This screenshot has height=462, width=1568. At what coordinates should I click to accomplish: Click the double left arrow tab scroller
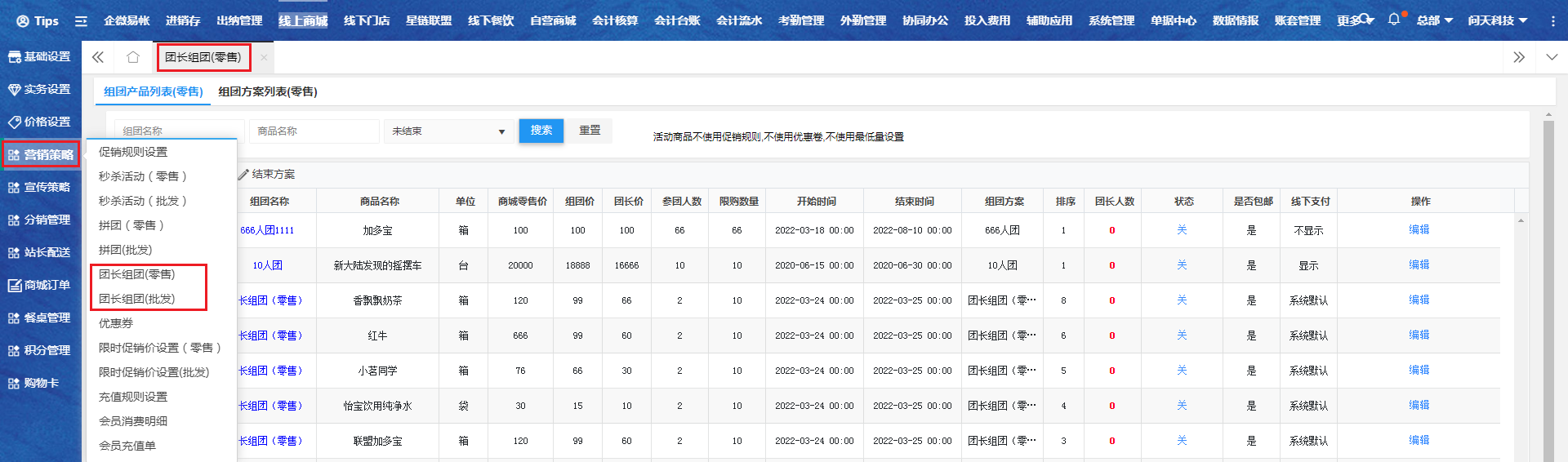tap(98, 57)
